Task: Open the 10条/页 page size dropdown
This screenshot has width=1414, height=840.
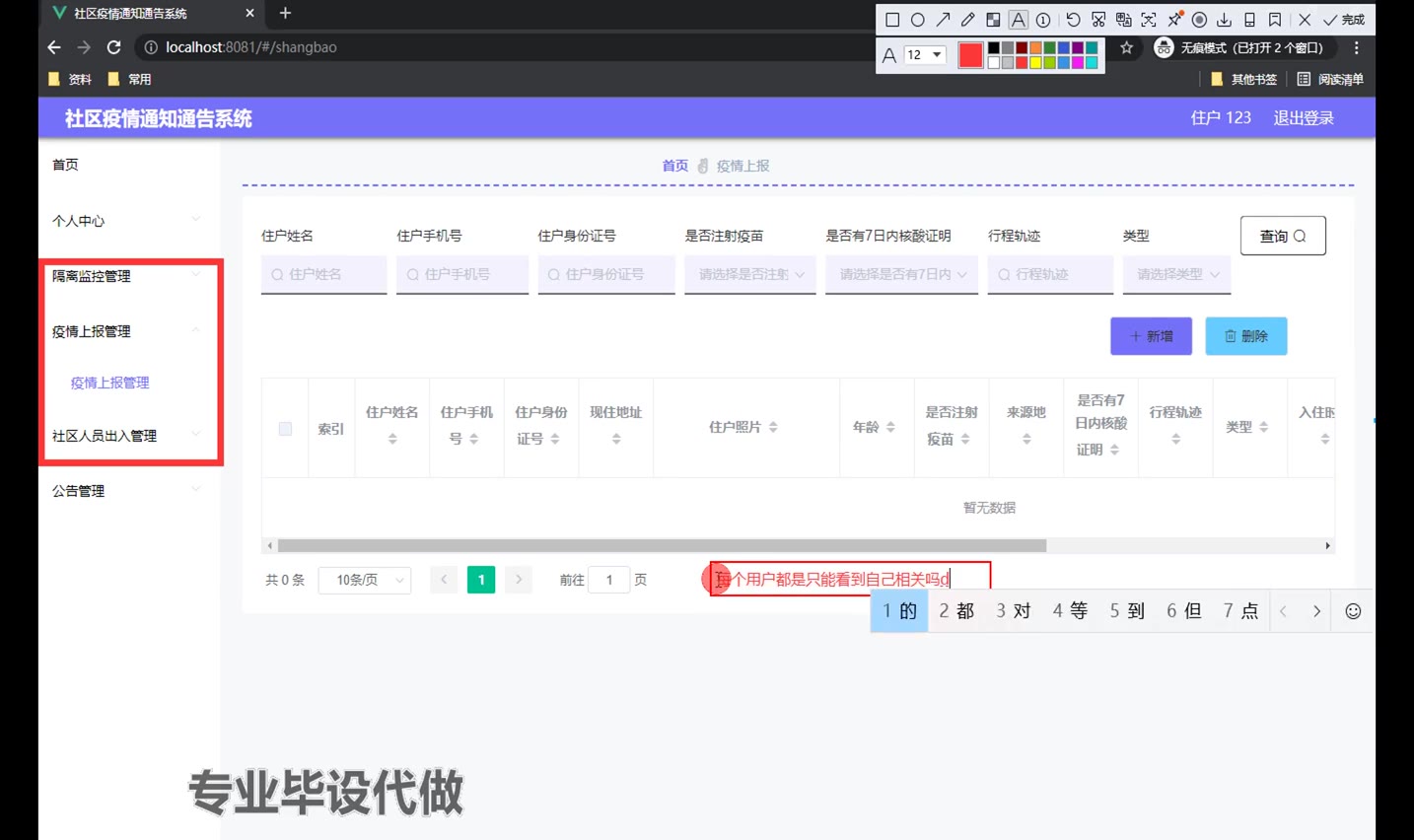Action: (365, 580)
